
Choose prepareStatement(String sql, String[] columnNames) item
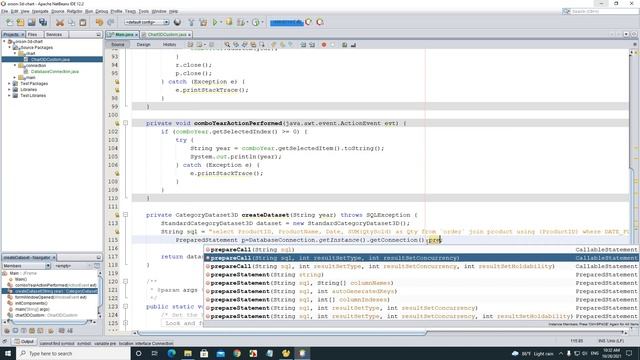point(421,283)
